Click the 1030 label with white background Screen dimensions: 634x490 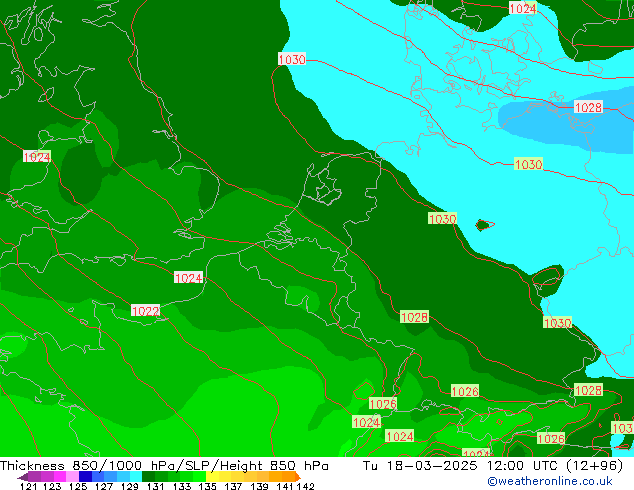click(292, 59)
